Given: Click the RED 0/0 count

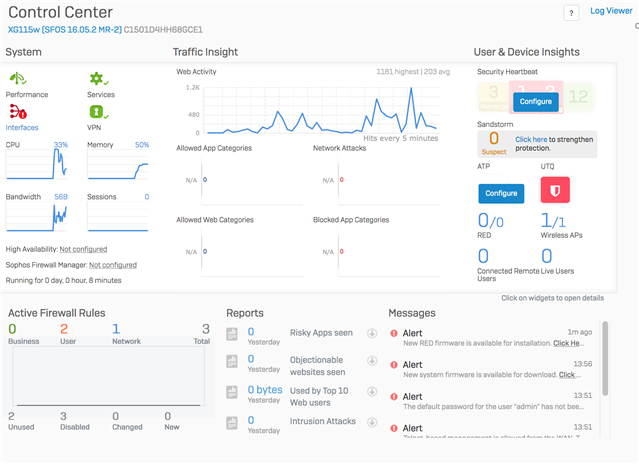Looking at the screenshot, I should [x=491, y=221].
